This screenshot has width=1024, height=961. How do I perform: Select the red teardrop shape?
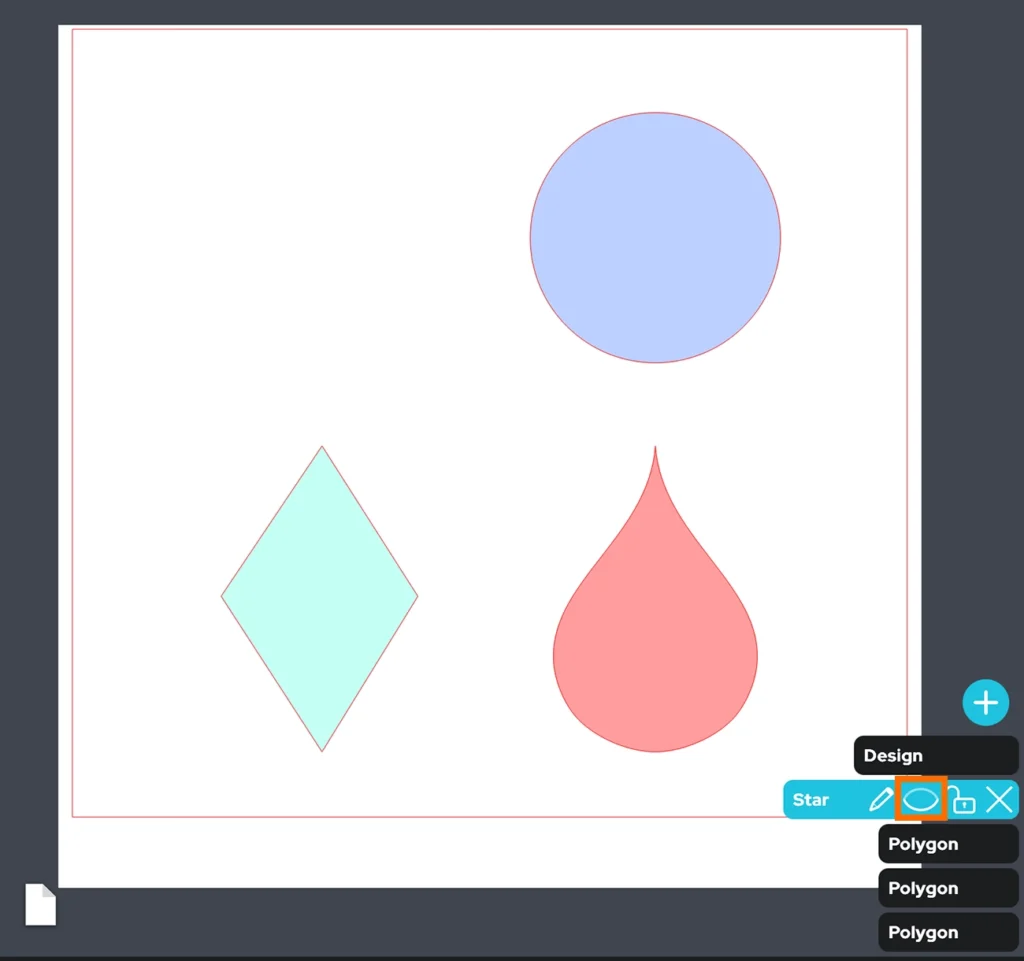[655, 650]
